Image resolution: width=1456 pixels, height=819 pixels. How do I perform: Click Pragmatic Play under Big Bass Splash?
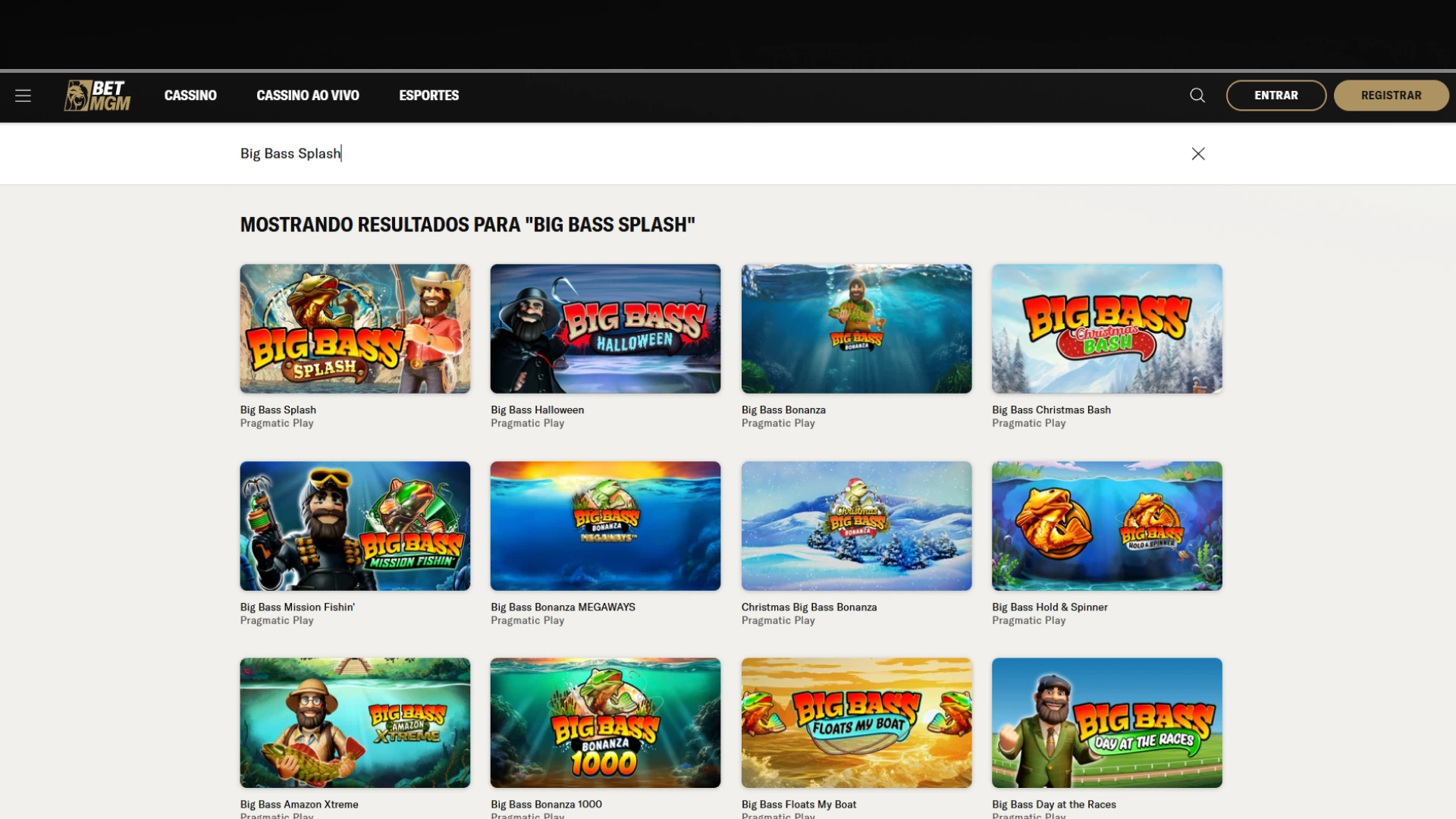[x=277, y=423]
